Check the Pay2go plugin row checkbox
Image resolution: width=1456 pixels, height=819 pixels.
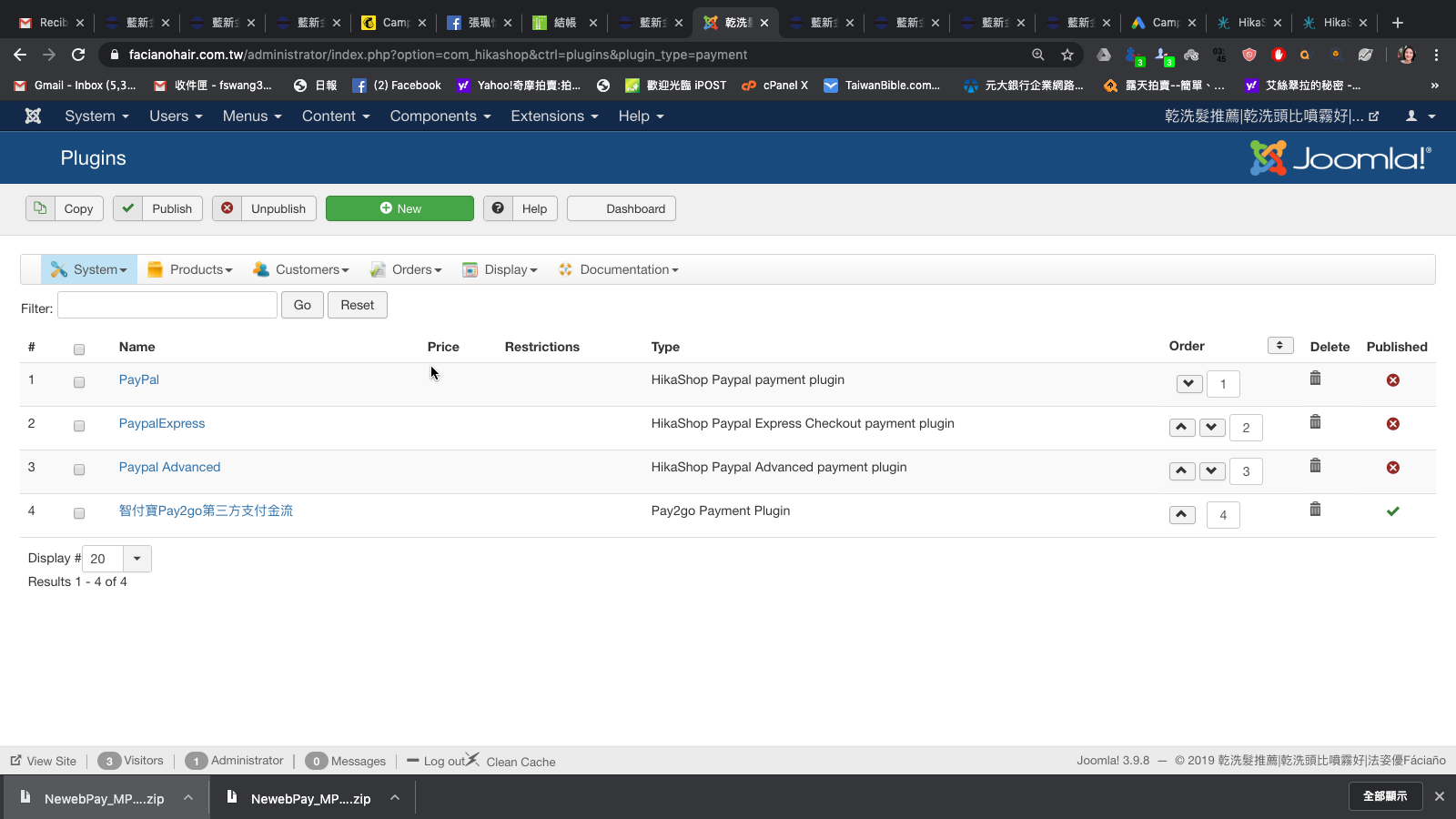click(79, 513)
